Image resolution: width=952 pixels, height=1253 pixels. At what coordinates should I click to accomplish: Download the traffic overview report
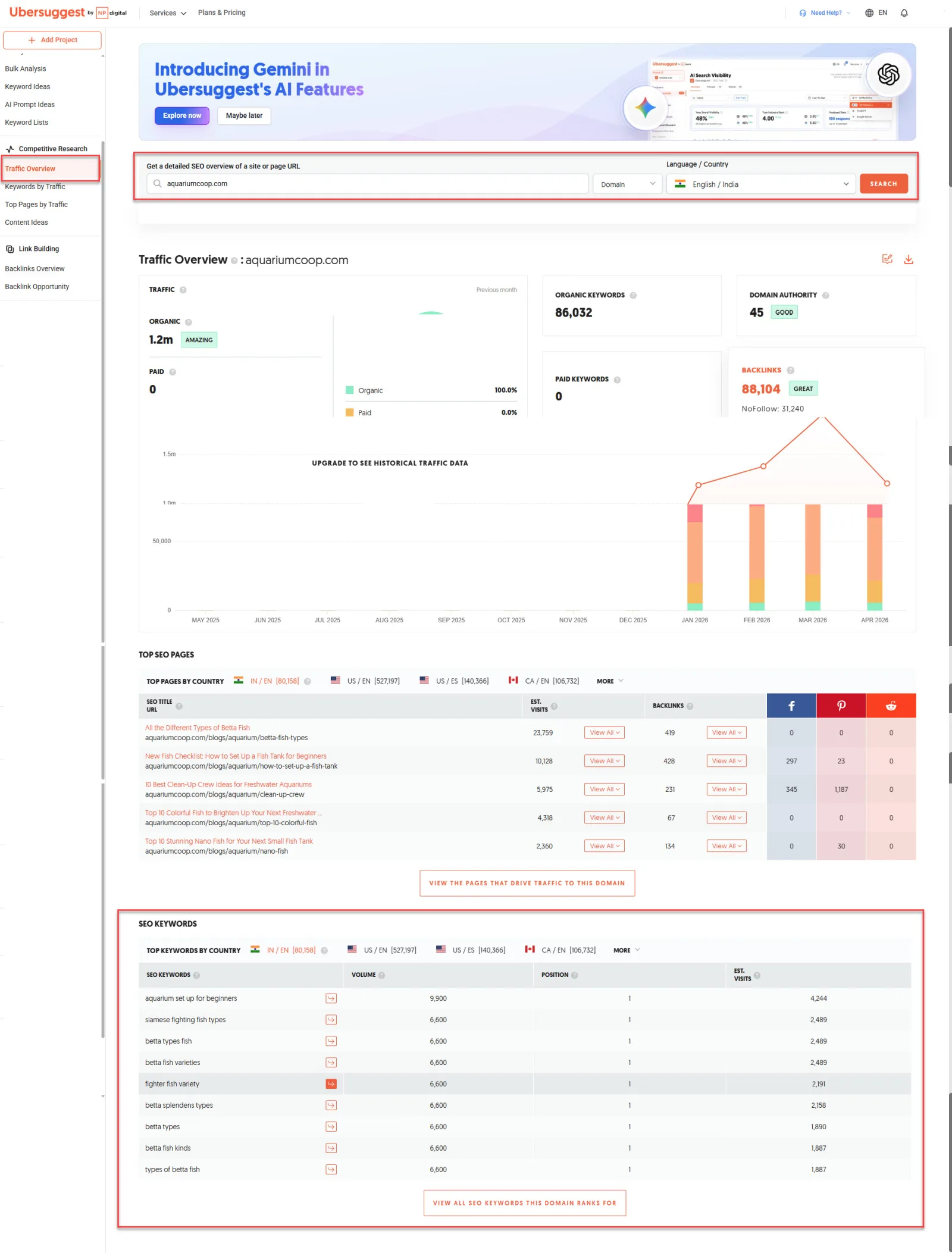coord(909,259)
